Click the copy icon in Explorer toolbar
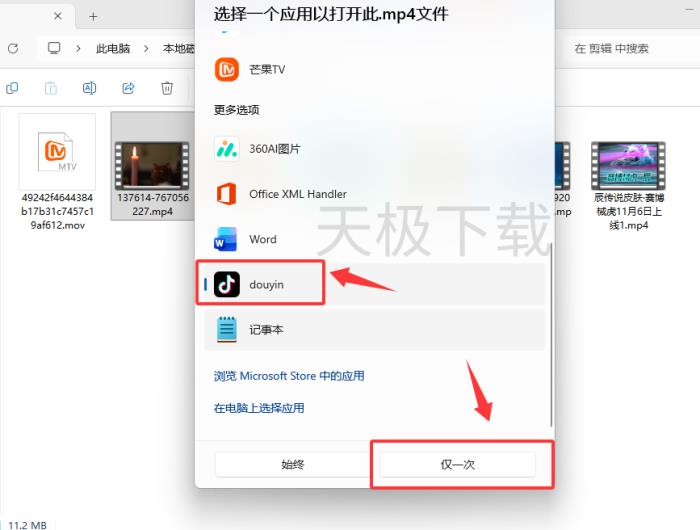This screenshot has height=530, width=700. coord(12,88)
